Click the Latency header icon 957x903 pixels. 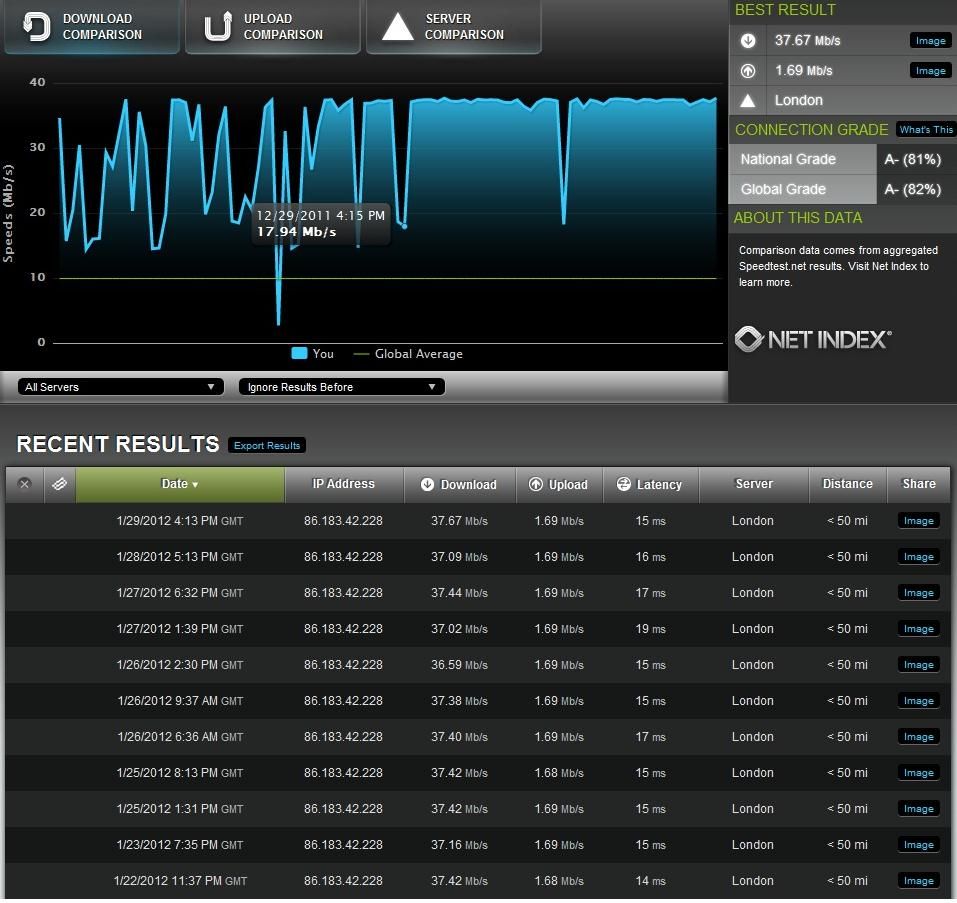pyautogui.click(x=624, y=484)
